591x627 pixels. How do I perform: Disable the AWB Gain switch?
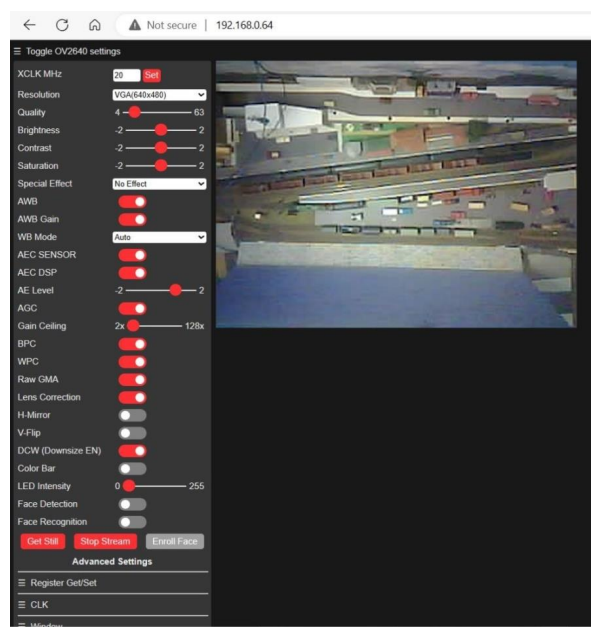[x=132, y=219]
